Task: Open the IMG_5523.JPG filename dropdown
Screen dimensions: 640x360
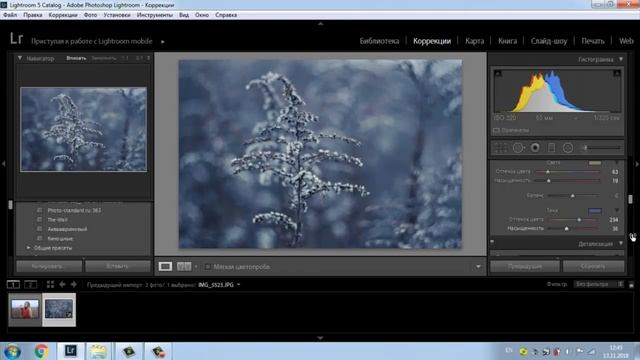Action: [x=238, y=285]
